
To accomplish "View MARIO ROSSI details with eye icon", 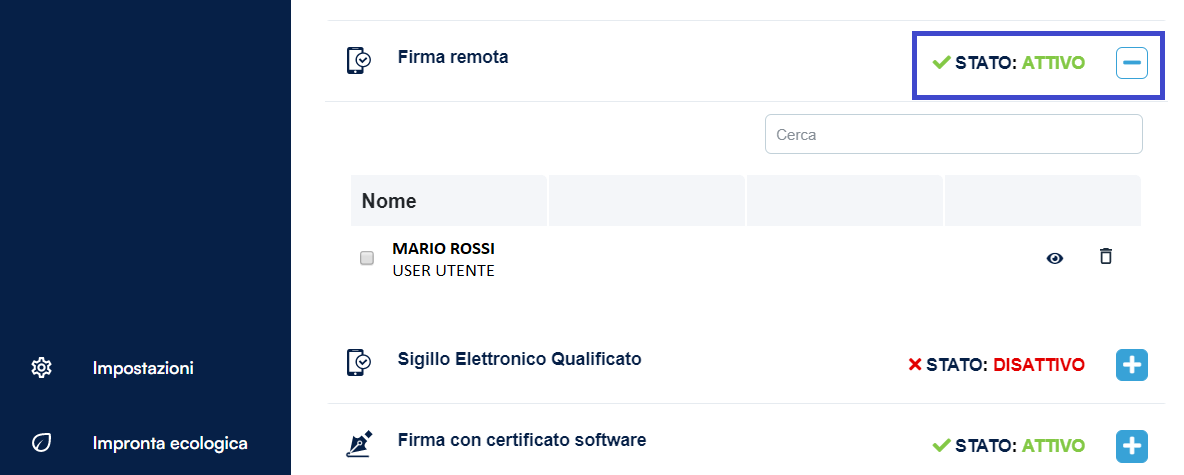I will click(x=1054, y=258).
